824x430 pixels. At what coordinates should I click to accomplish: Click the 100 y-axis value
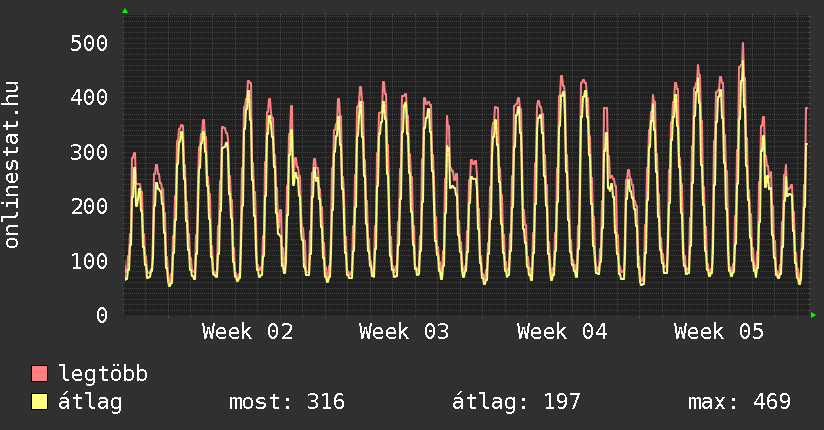89,261
